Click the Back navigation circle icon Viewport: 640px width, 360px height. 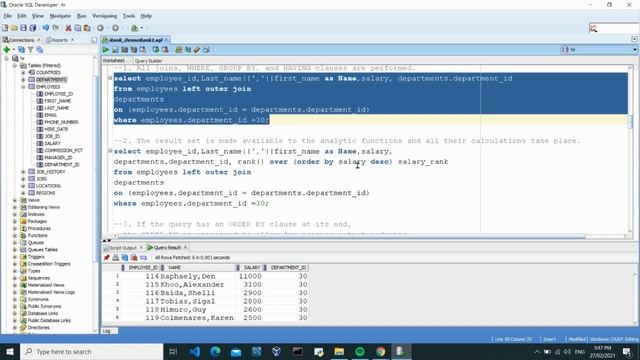tap(100, 28)
